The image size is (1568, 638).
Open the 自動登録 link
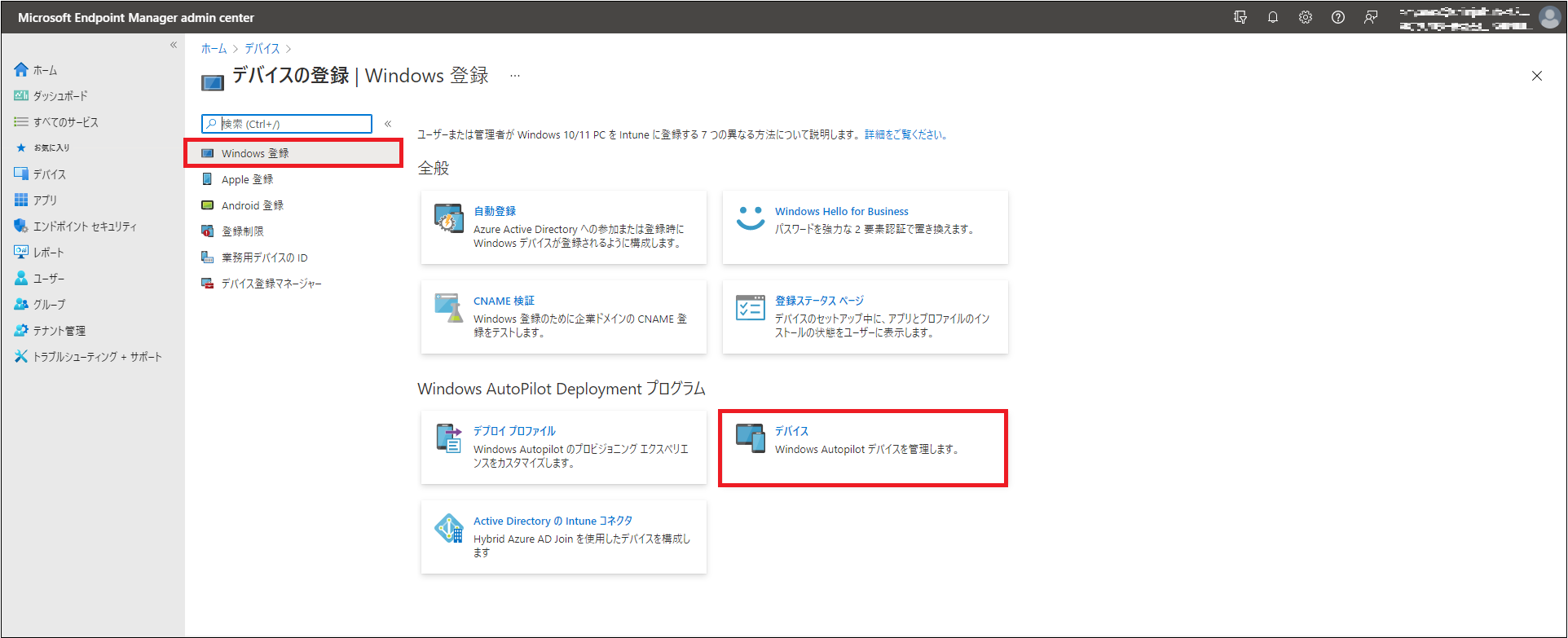pos(495,211)
